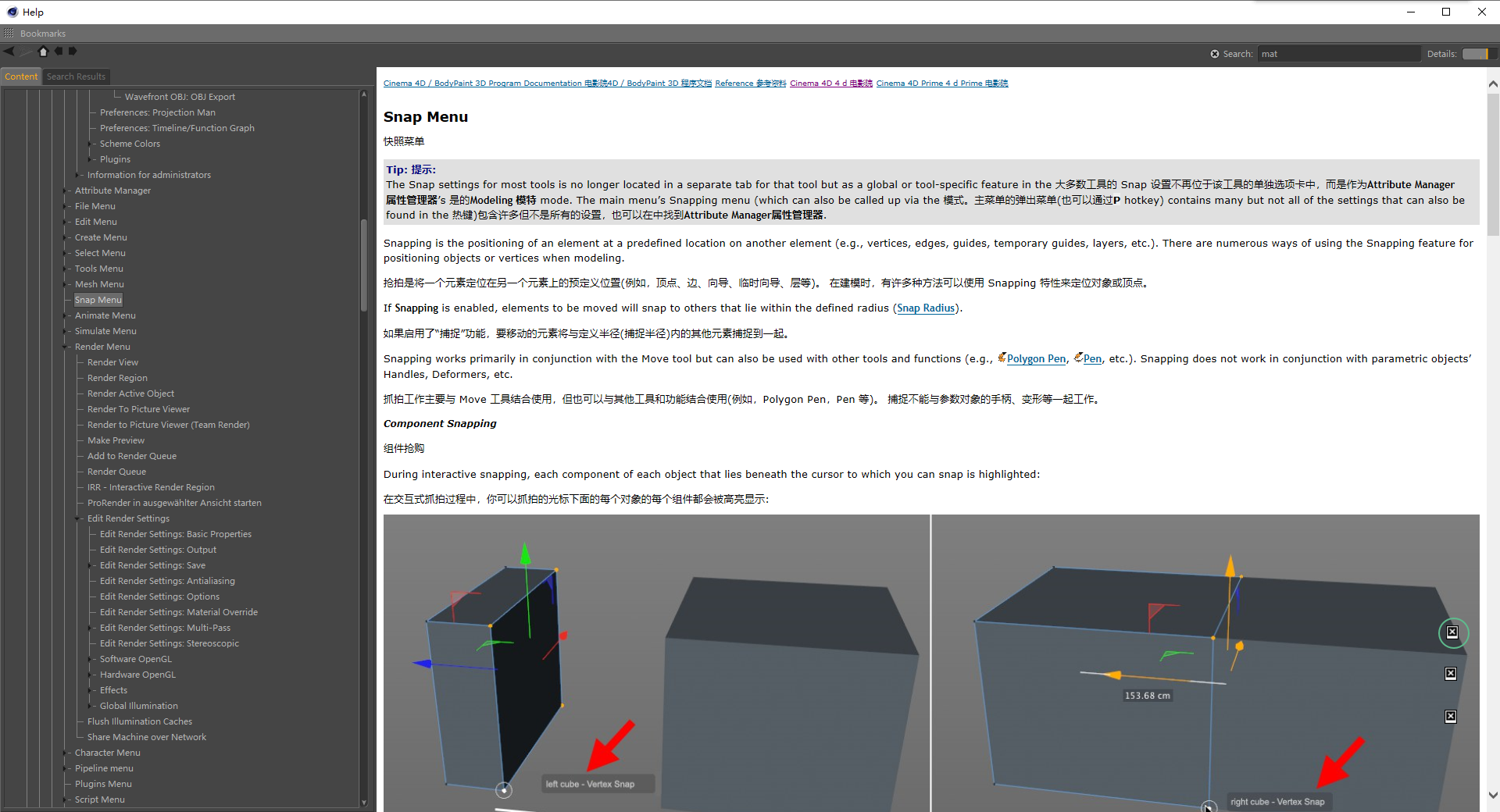This screenshot has height=812, width=1500.
Task: Expand the Character Menu tree node
Action: click(x=66, y=753)
